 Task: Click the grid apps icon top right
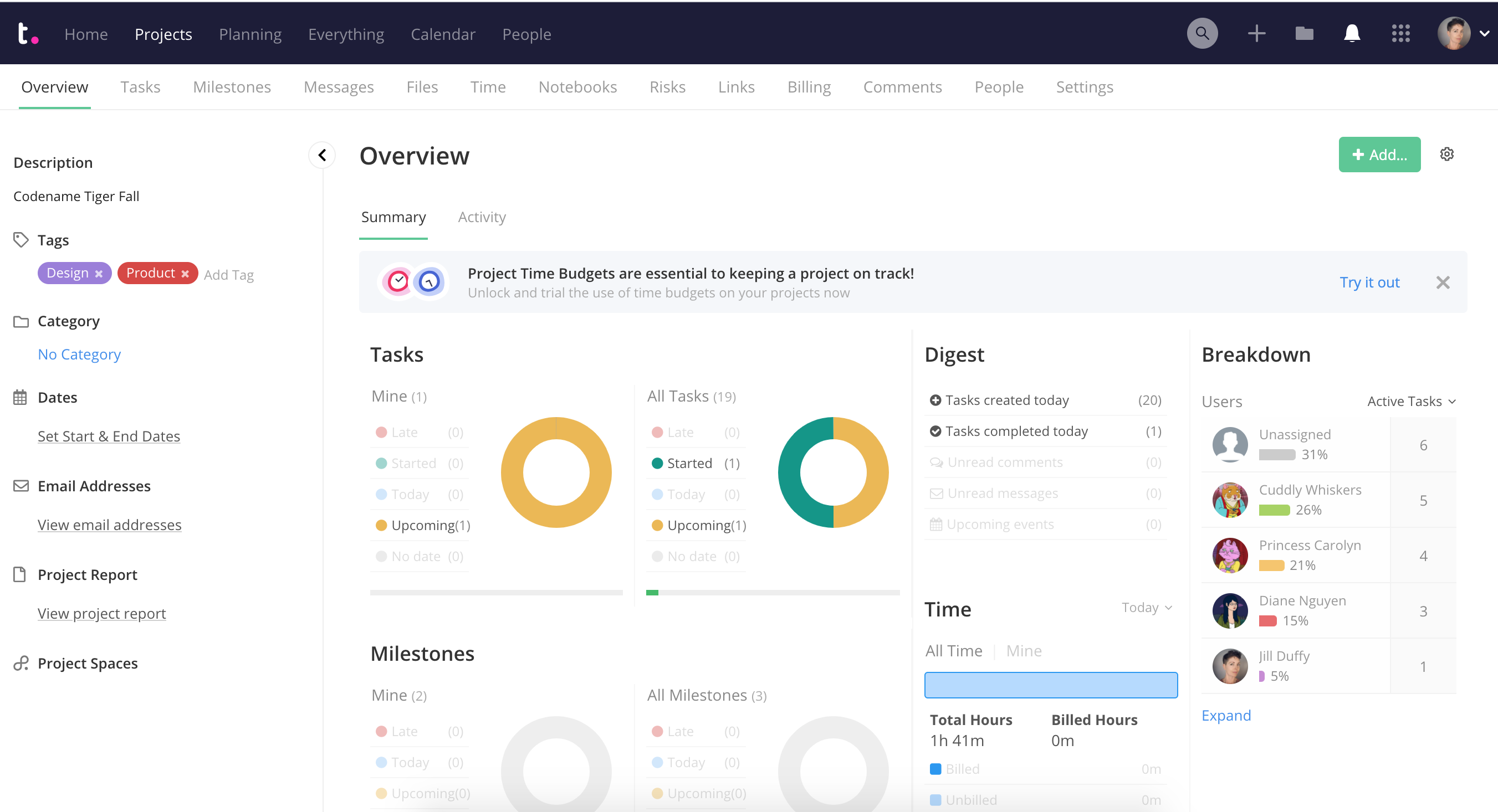click(x=1401, y=33)
